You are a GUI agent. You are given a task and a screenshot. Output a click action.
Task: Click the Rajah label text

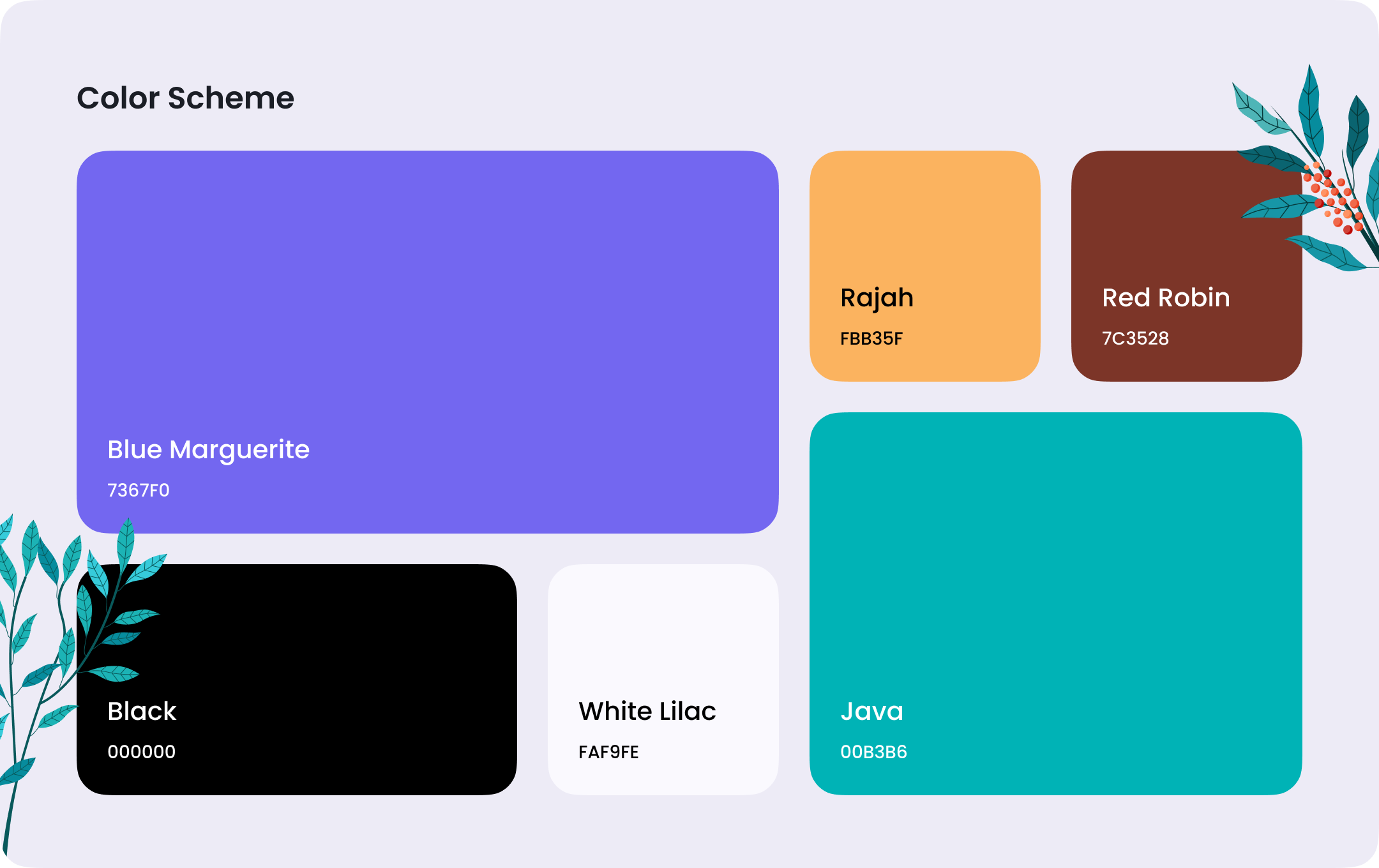pos(877,299)
